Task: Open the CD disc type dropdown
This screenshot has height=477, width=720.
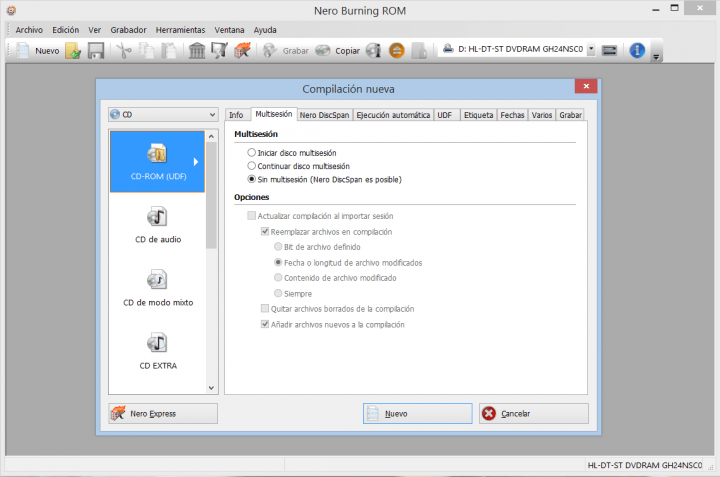Action: 163,114
